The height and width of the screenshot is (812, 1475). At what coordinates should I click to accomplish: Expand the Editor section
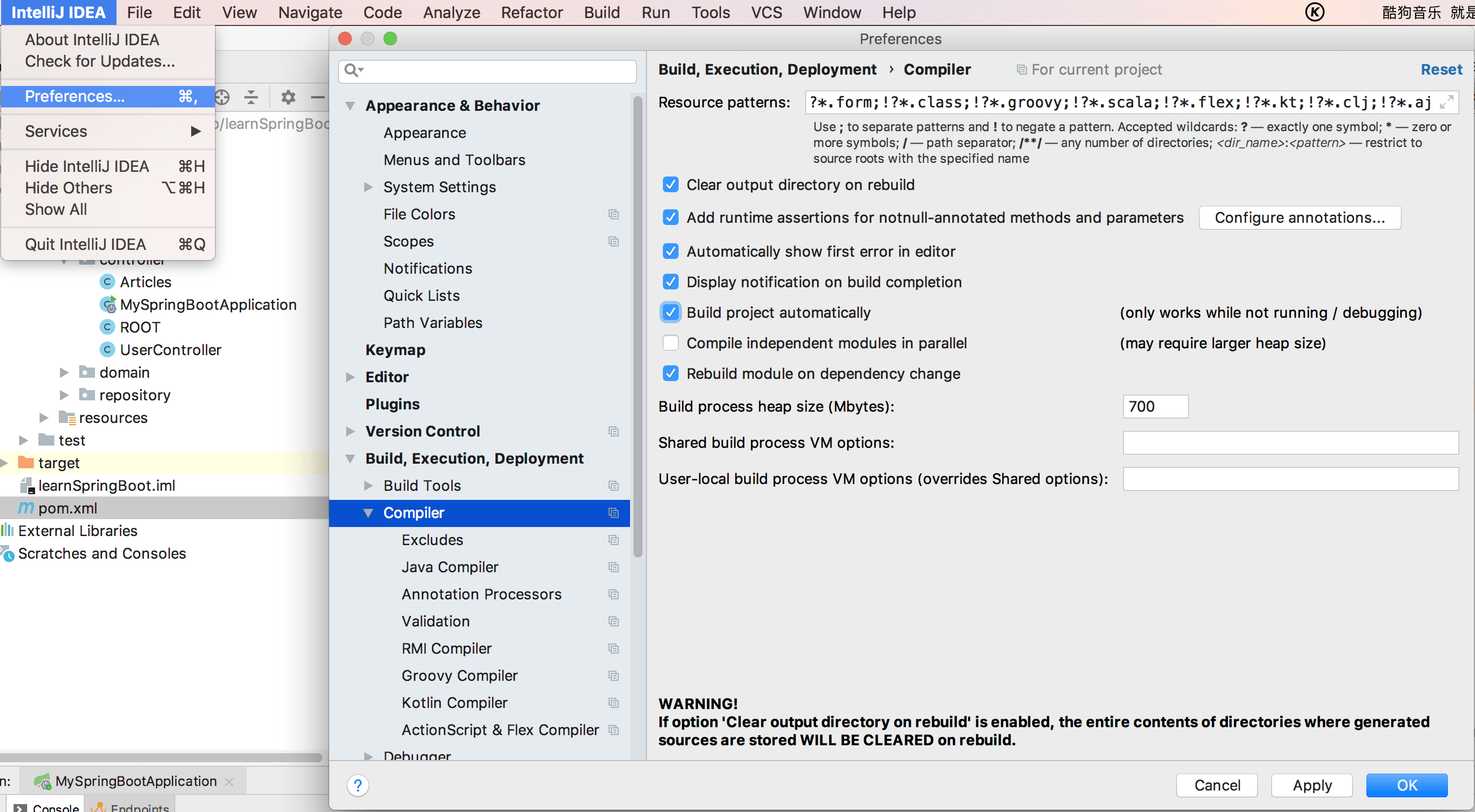click(x=351, y=377)
